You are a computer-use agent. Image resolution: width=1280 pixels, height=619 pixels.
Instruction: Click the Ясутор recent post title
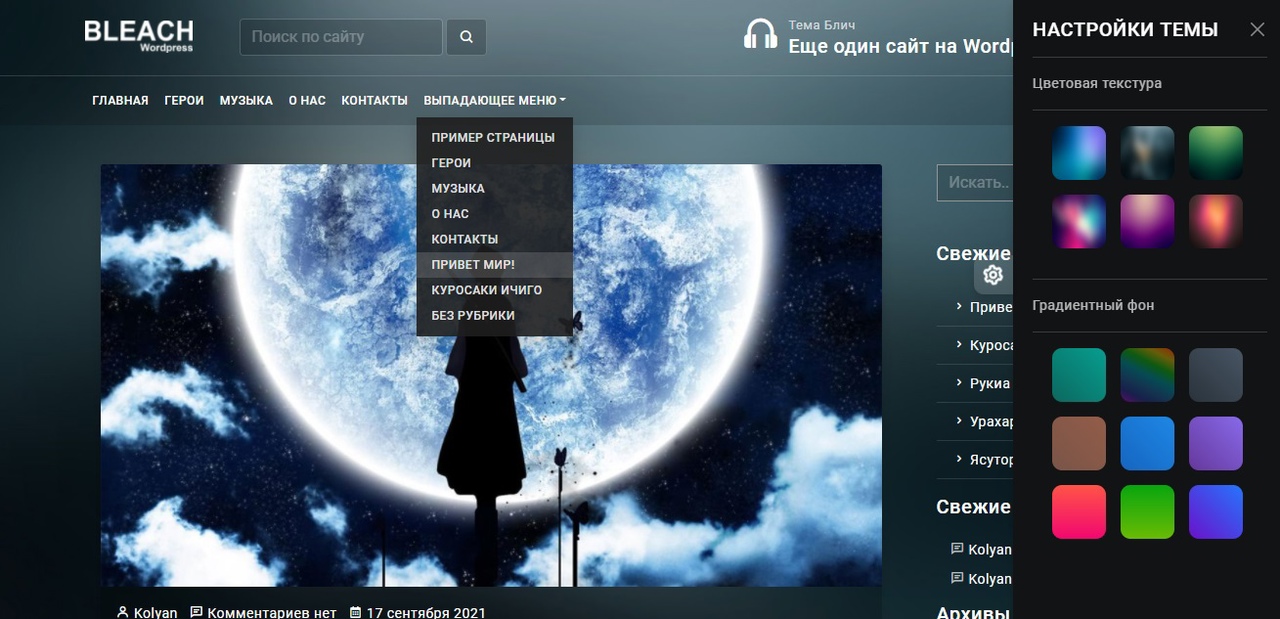992,459
